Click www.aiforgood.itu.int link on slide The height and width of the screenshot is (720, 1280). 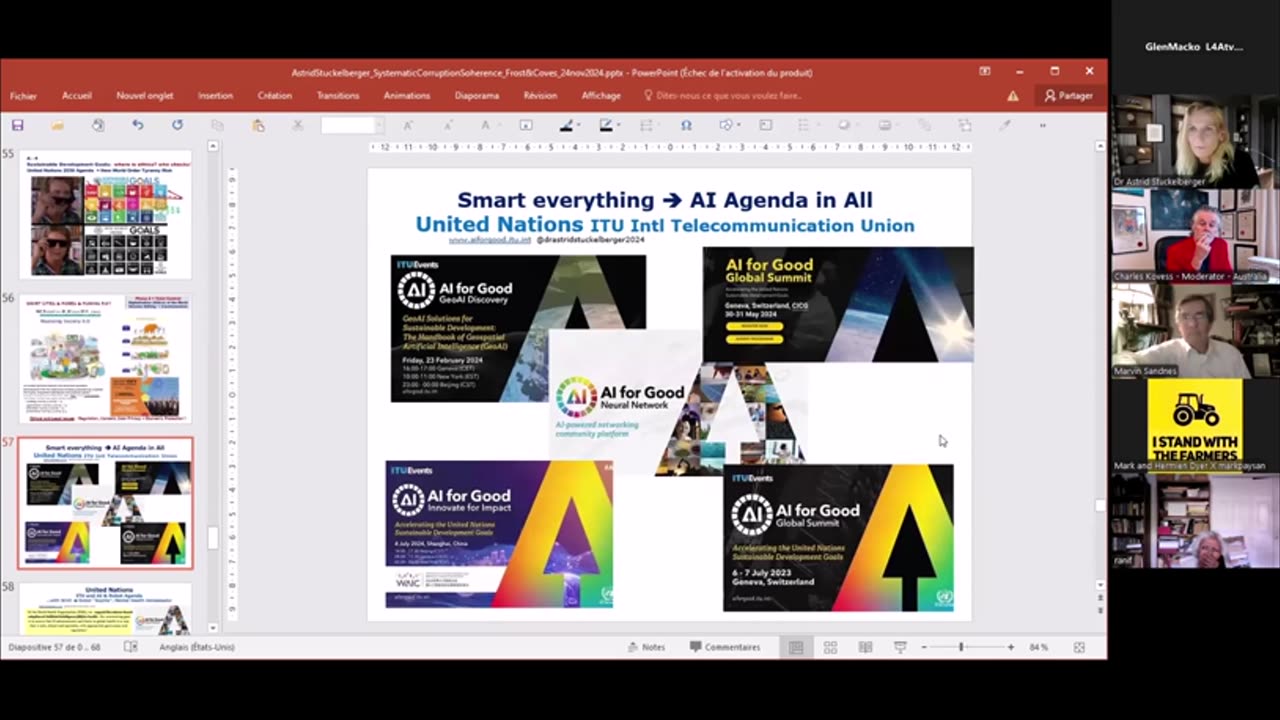489,240
